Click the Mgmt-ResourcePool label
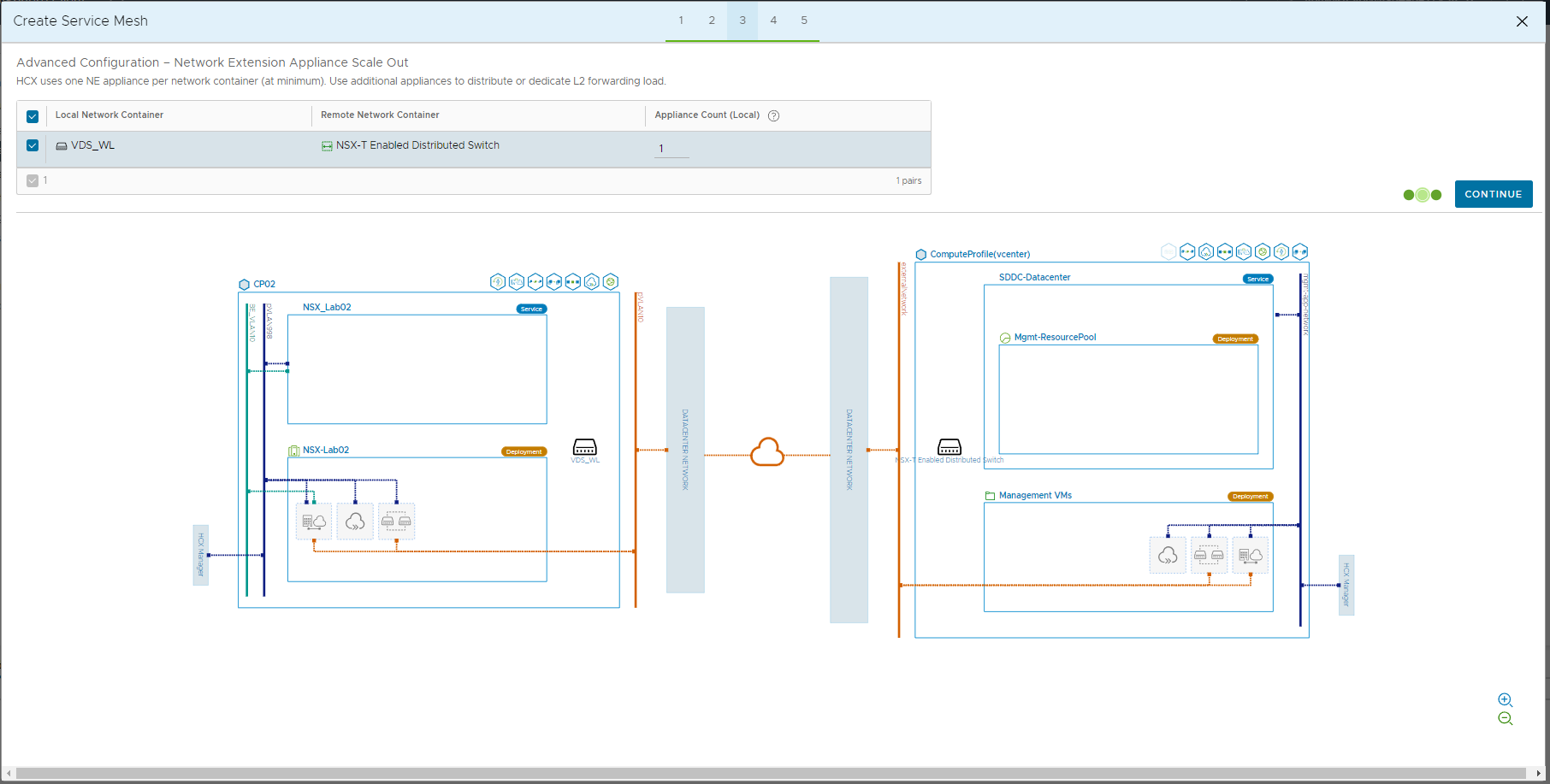The width and height of the screenshot is (1550, 784). tap(1056, 338)
